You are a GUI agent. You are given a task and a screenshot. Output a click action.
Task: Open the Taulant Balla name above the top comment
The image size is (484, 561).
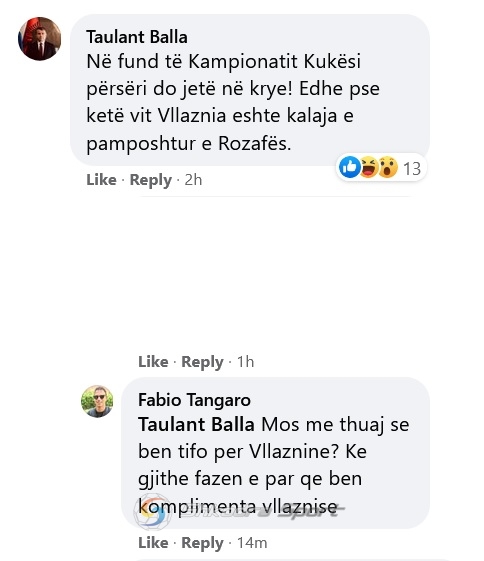click(x=137, y=37)
